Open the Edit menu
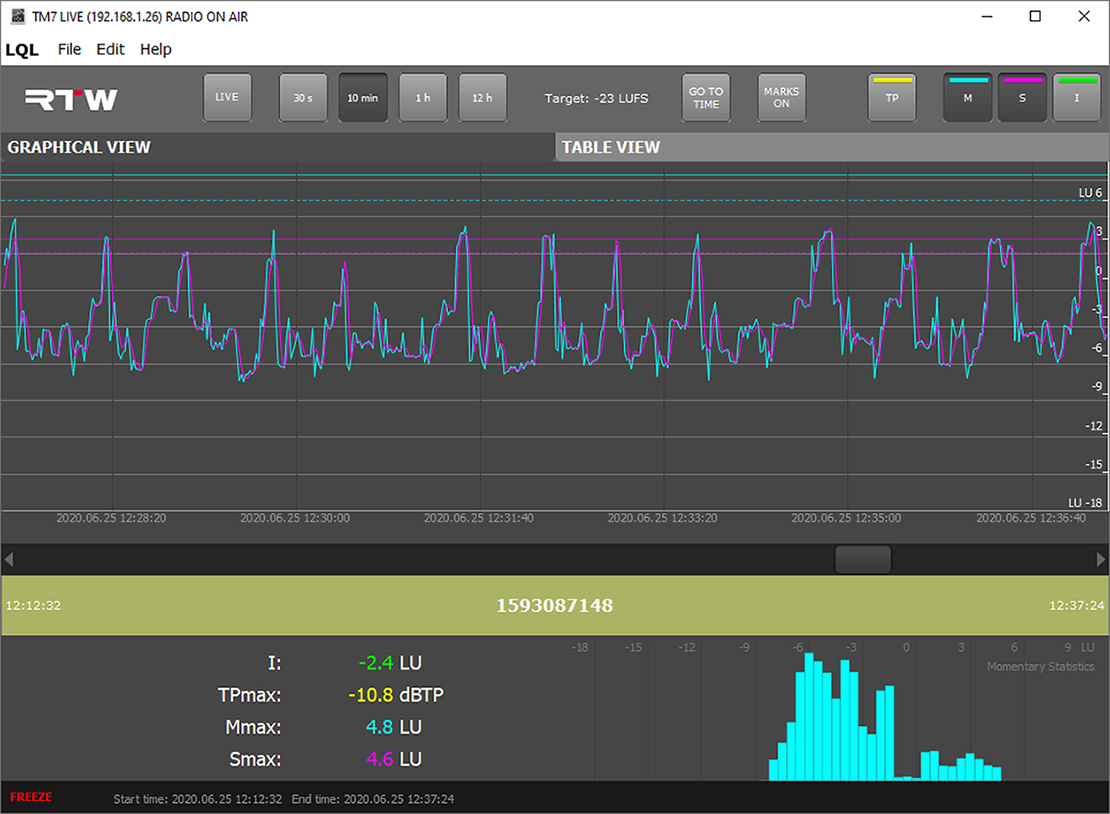1110x814 pixels. point(110,49)
